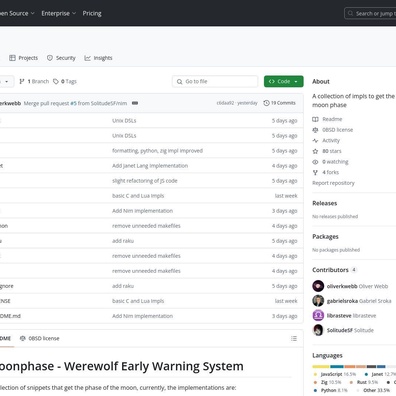Open the Open Source dropdown menu
This screenshot has width=396, height=396.
[17, 13]
